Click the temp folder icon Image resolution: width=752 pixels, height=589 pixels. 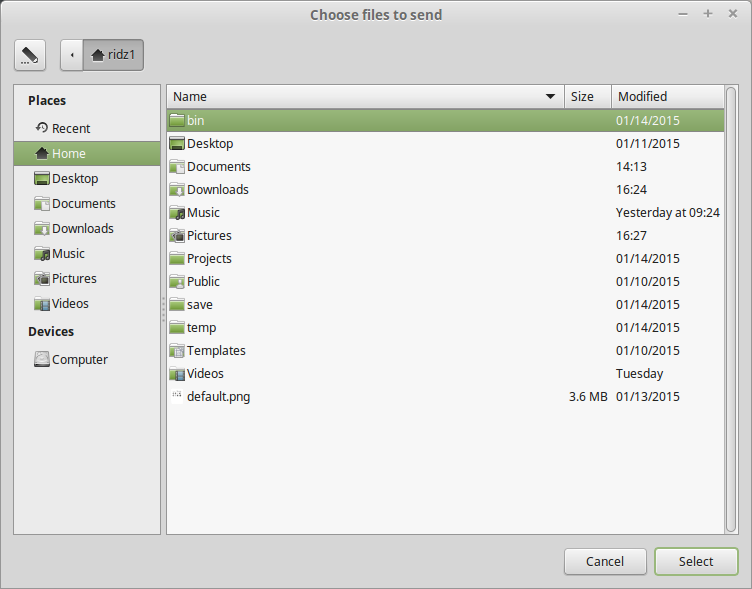[x=177, y=327]
